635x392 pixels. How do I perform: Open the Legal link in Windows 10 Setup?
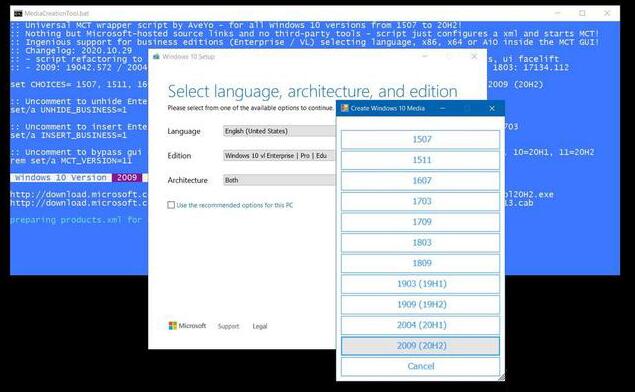[x=260, y=326]
